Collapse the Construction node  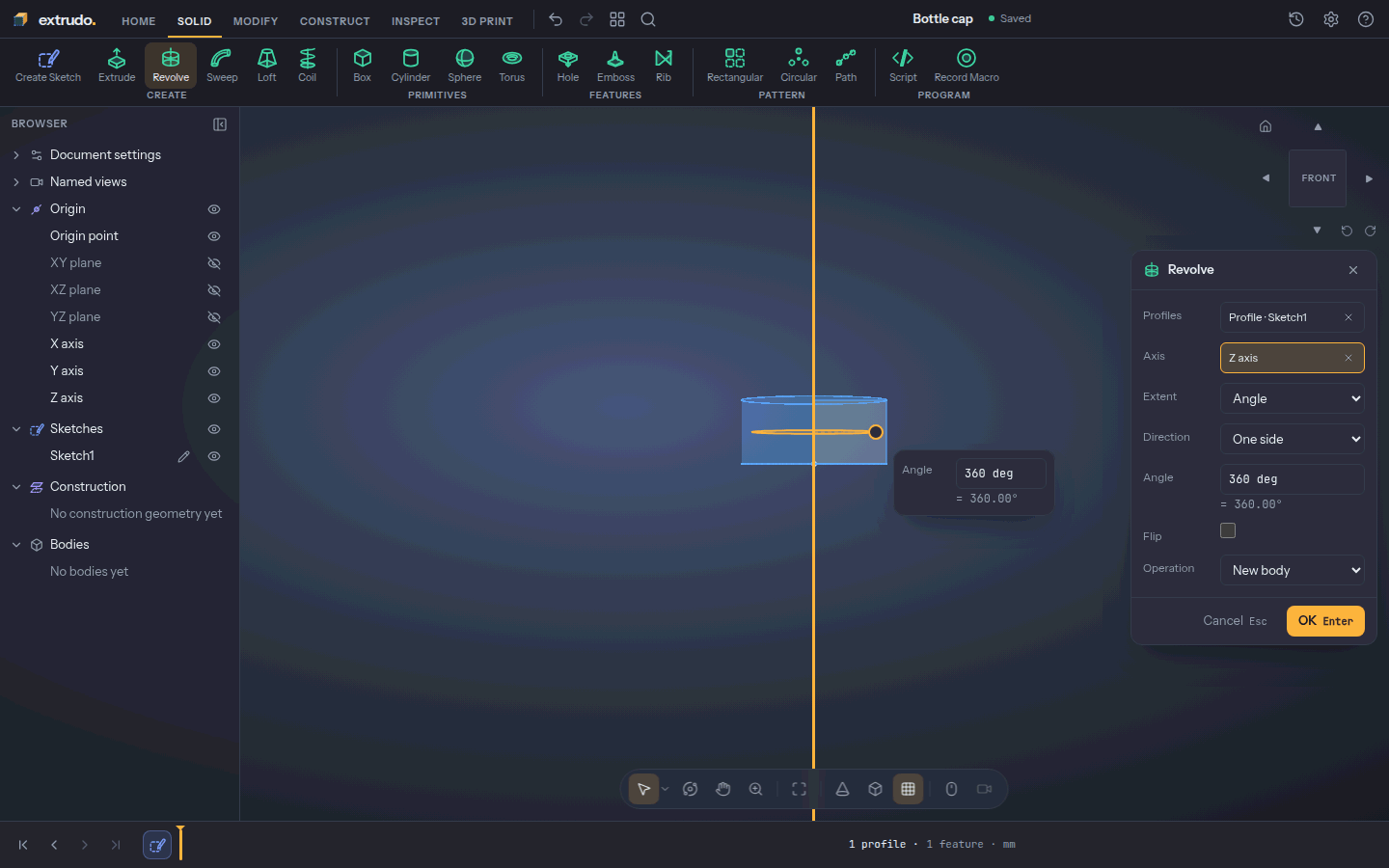pos(16,487)
